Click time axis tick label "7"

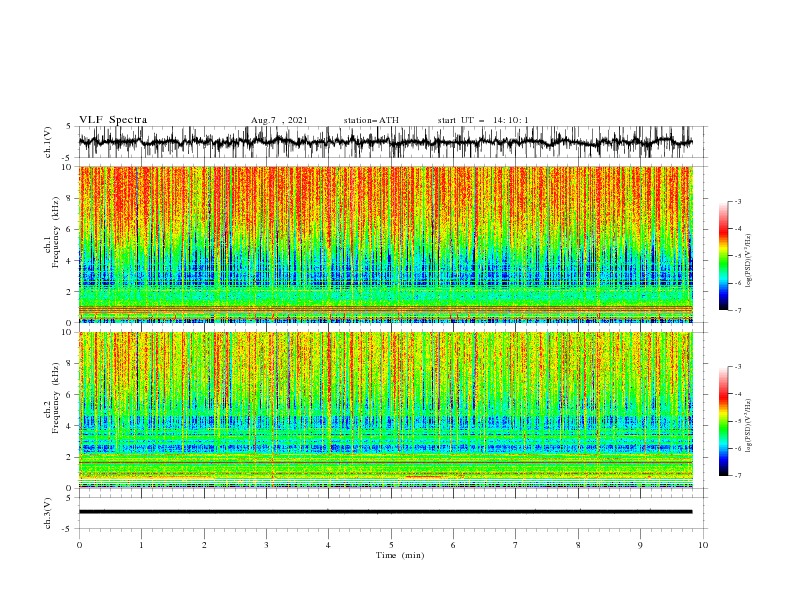coord(516,545)
